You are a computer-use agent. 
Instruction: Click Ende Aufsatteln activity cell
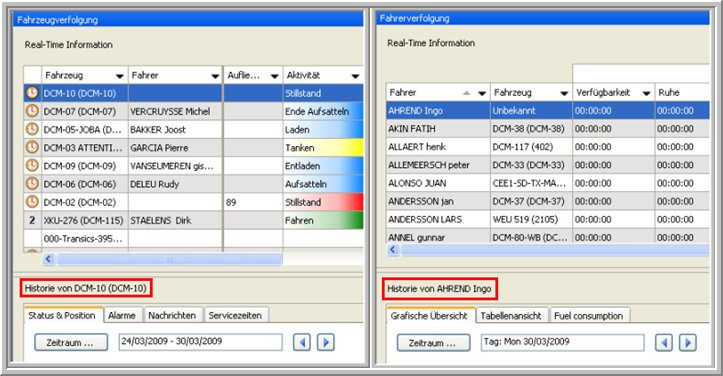pos(323,111)
